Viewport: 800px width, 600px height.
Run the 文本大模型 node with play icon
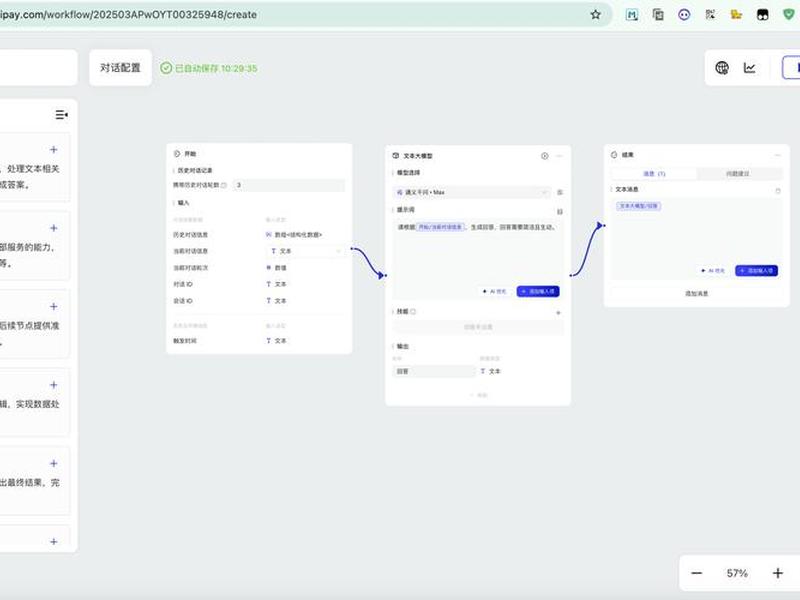click(x=545, y=156)
